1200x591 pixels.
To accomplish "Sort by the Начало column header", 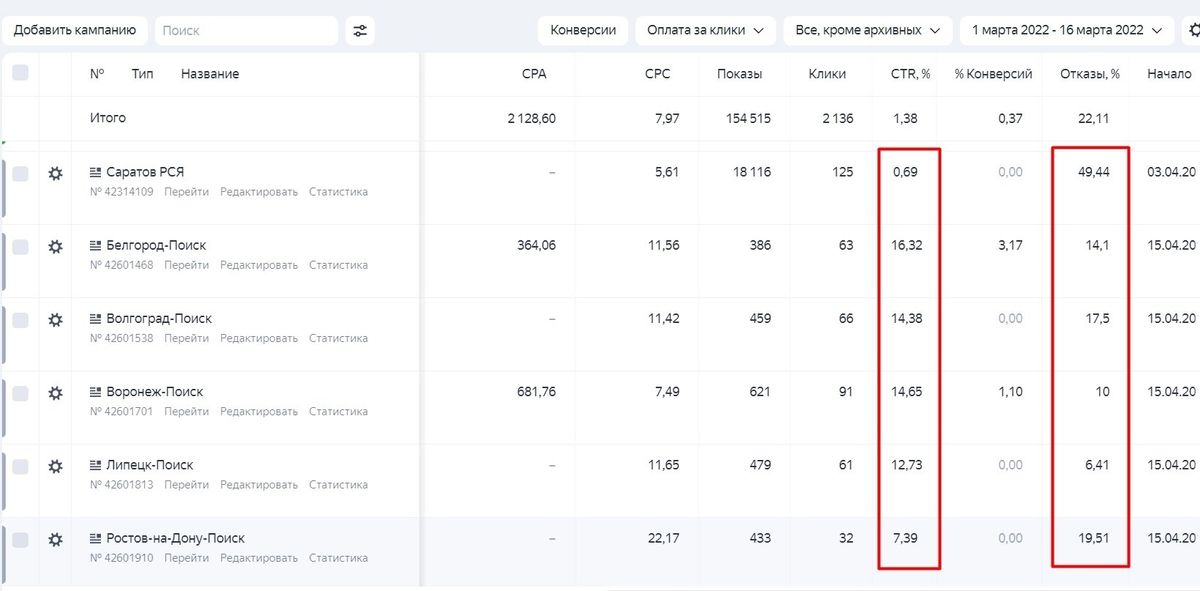I will (x=1169, y=74).
